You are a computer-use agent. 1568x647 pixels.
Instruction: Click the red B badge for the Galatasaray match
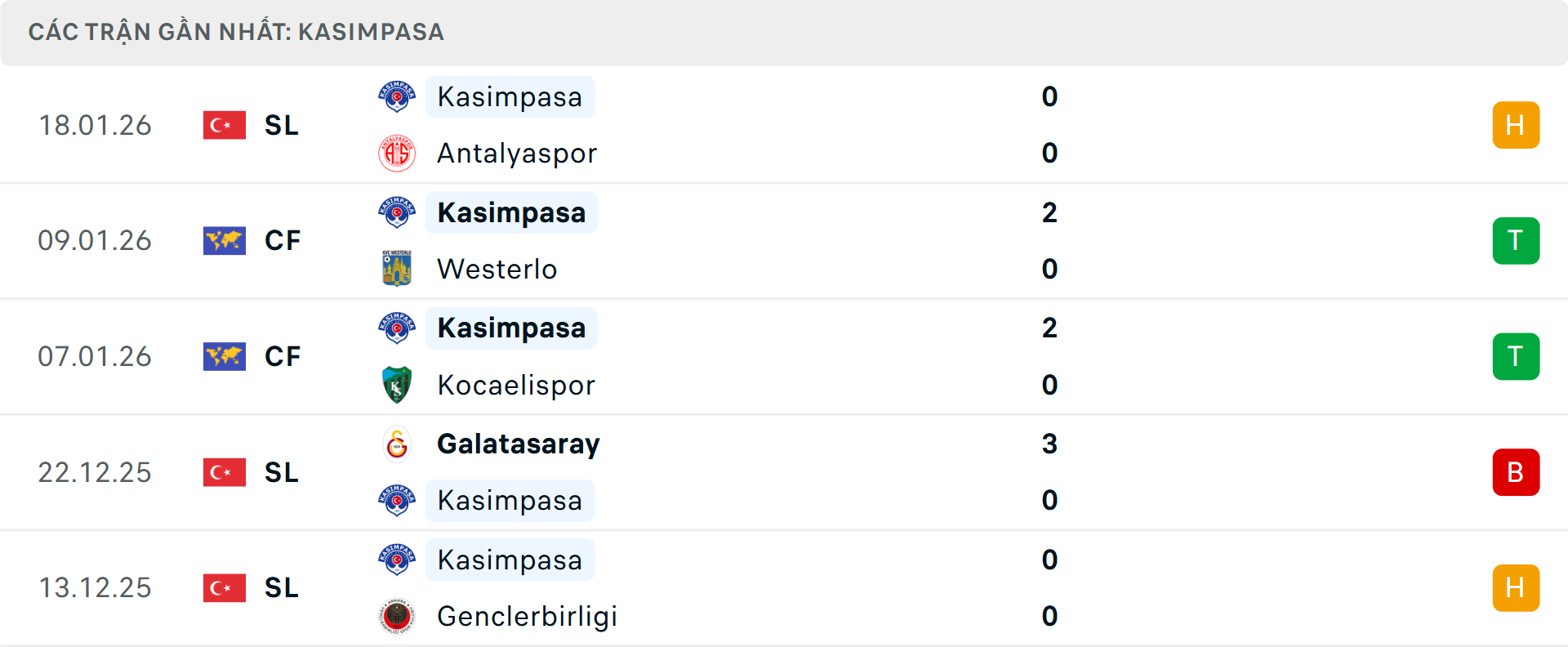[x=1517, y=472]
